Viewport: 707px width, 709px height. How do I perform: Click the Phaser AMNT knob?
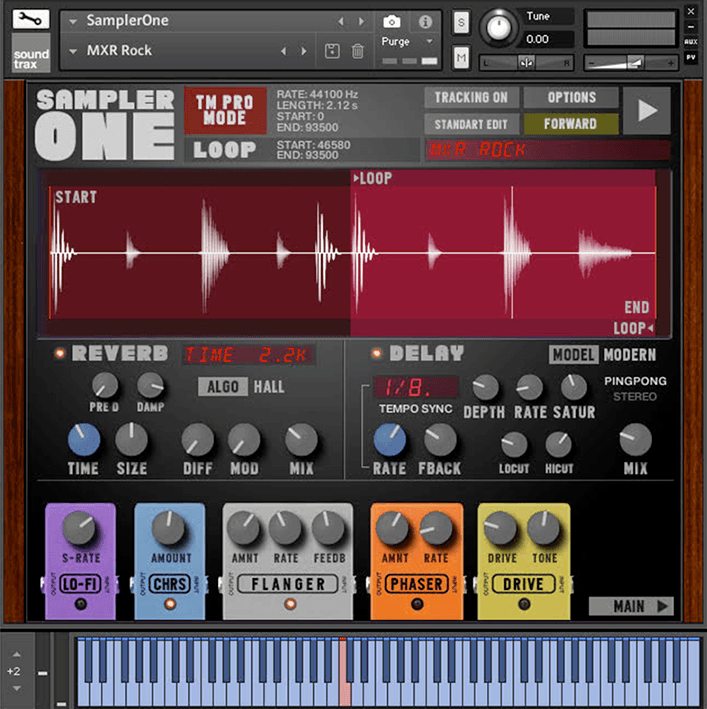pyautogui.click(x=392, y=528)
